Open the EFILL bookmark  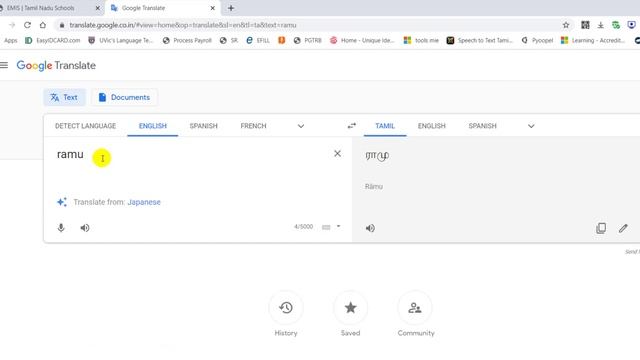(258, 40)
